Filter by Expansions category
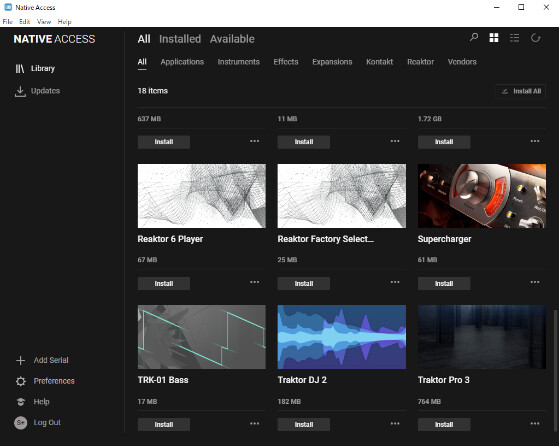This screenshot has width=559, height=446. pos(332,62)
